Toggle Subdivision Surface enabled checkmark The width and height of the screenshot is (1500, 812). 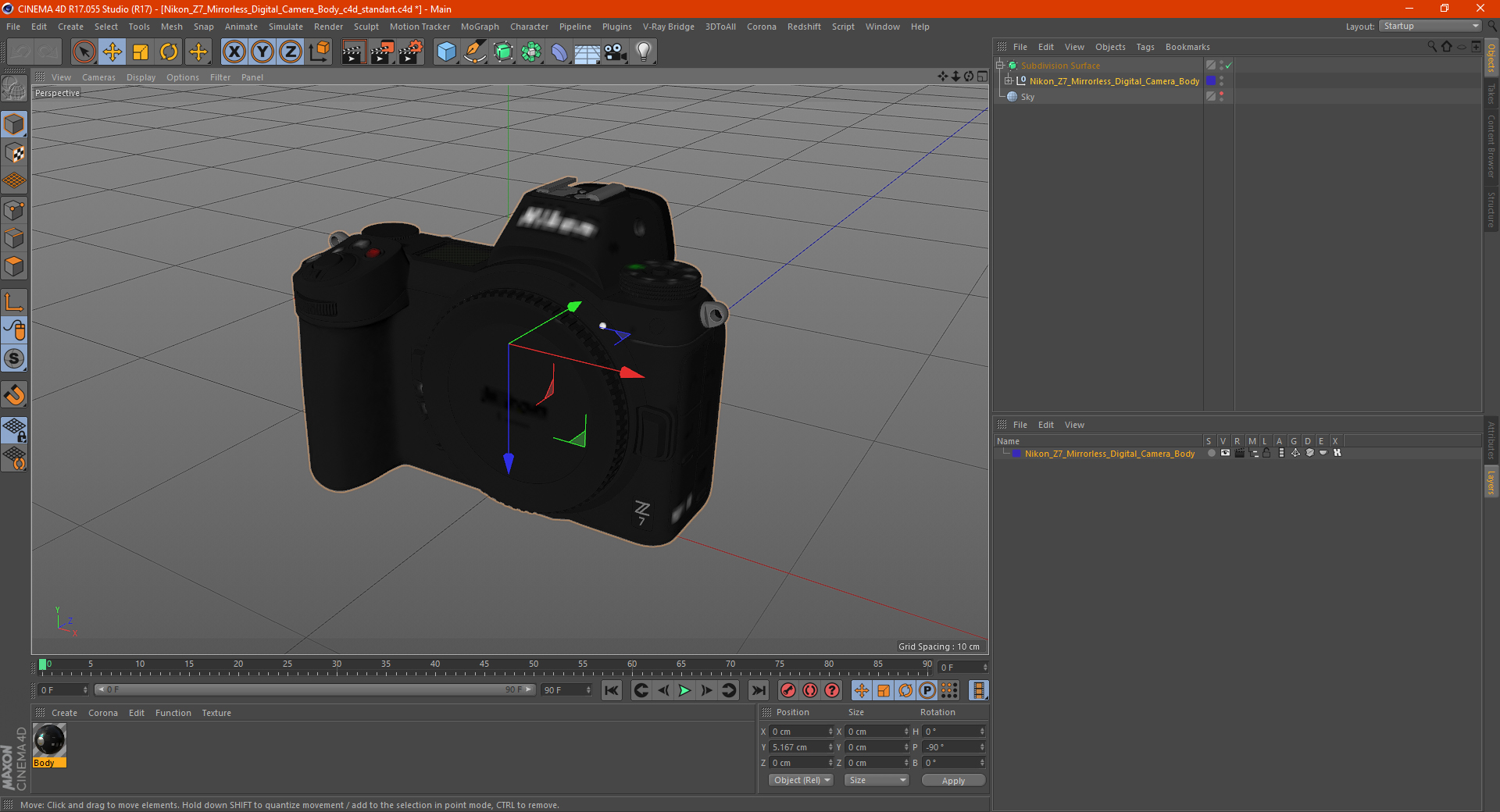1228,66
